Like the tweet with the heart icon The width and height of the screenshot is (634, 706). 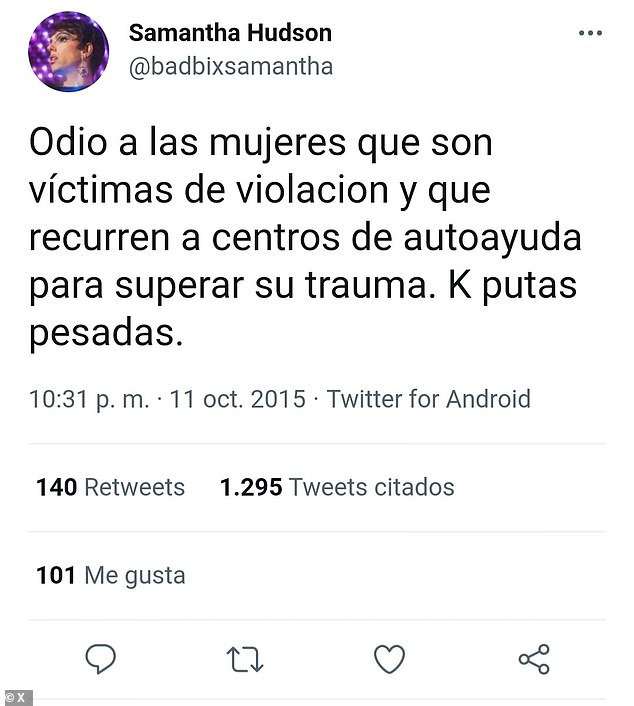(389, 659)
